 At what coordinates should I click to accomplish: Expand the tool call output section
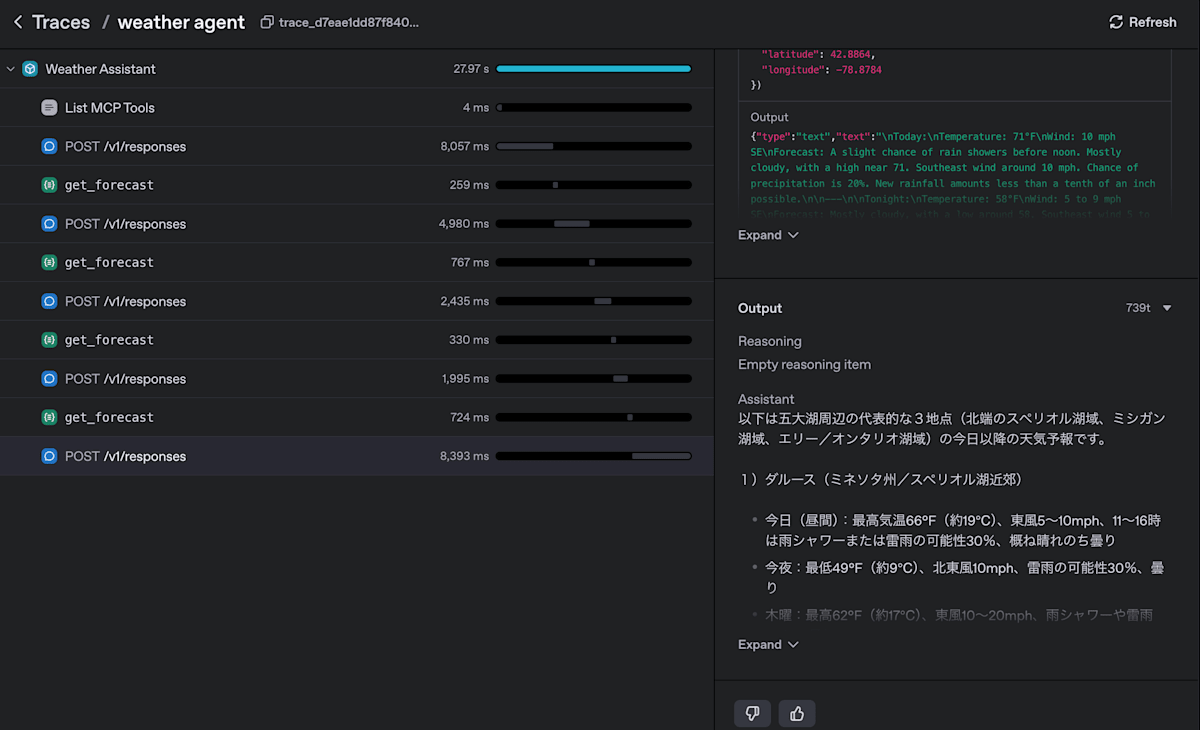768,235
